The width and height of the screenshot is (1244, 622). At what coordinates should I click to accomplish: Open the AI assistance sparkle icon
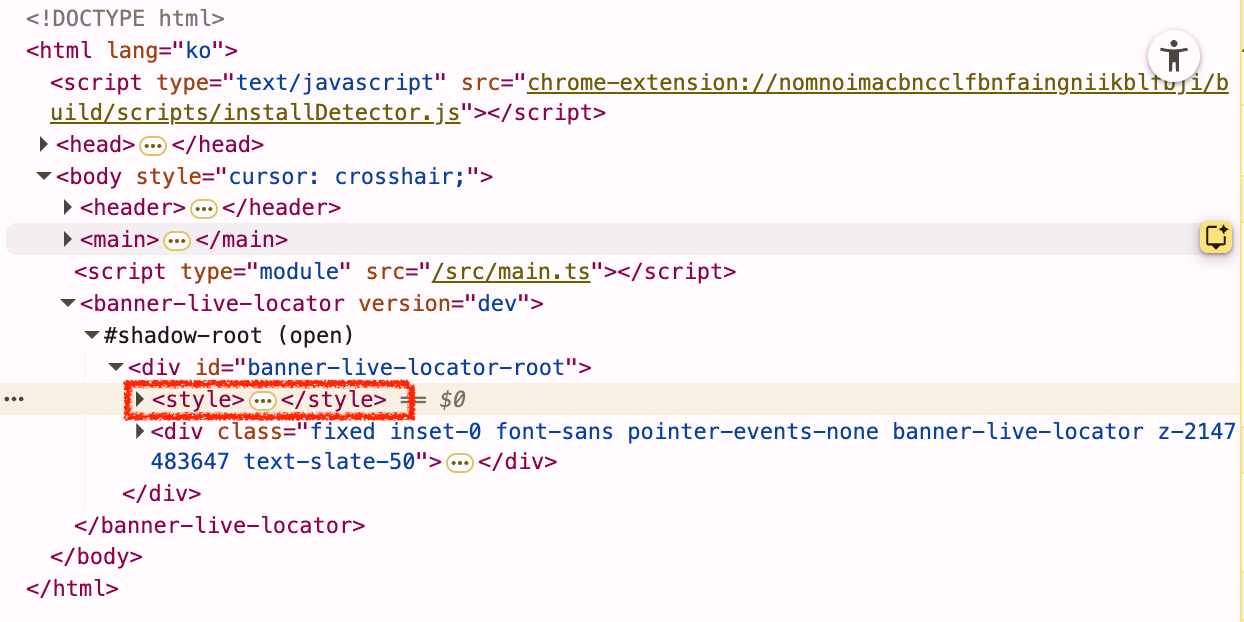[x=1216, y=238]
